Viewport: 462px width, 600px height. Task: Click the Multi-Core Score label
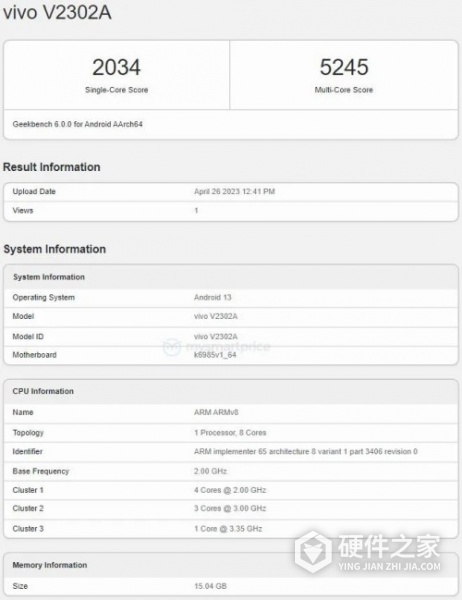344,90
